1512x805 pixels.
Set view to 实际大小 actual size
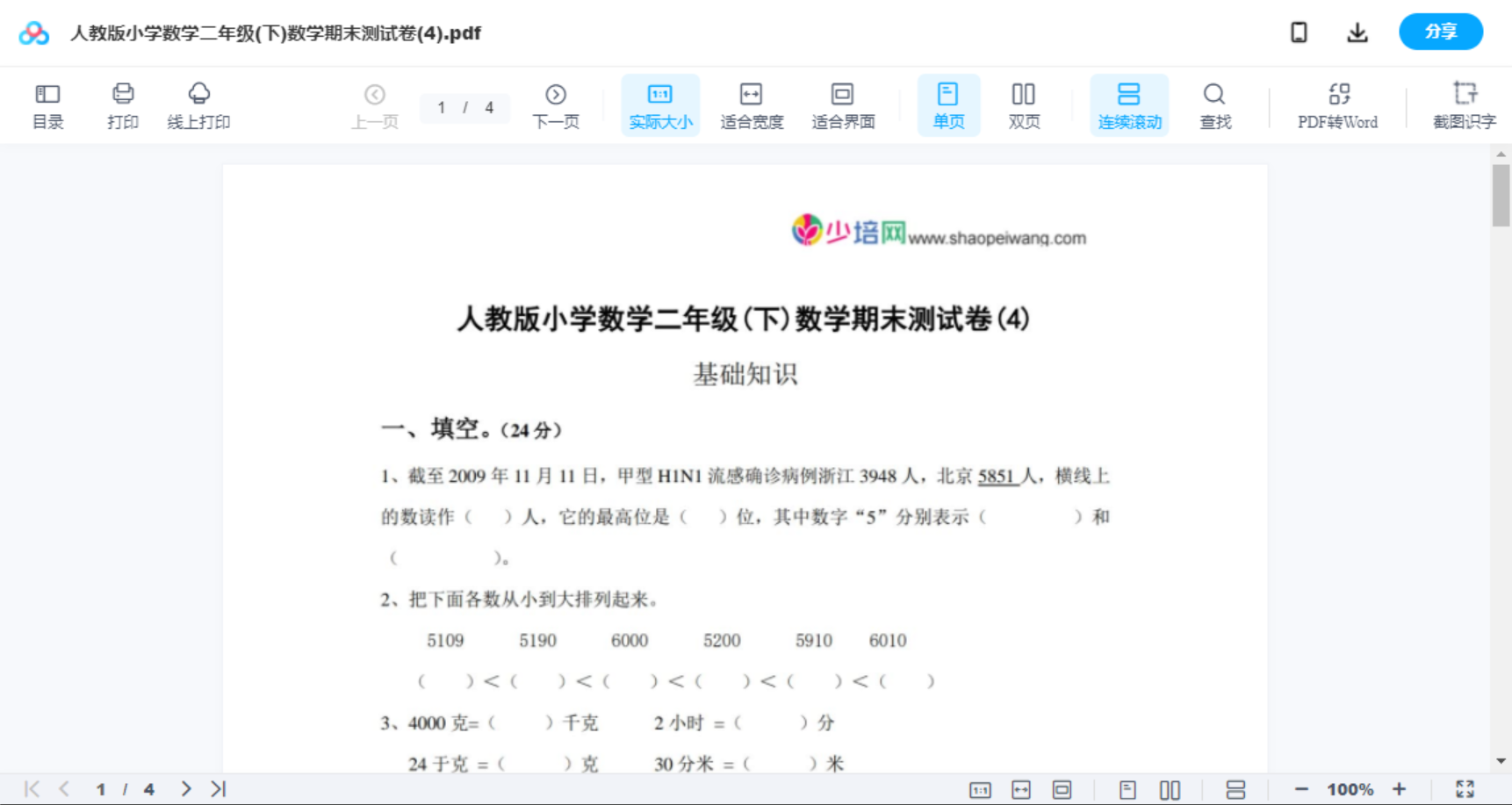[x=659, y=104]
